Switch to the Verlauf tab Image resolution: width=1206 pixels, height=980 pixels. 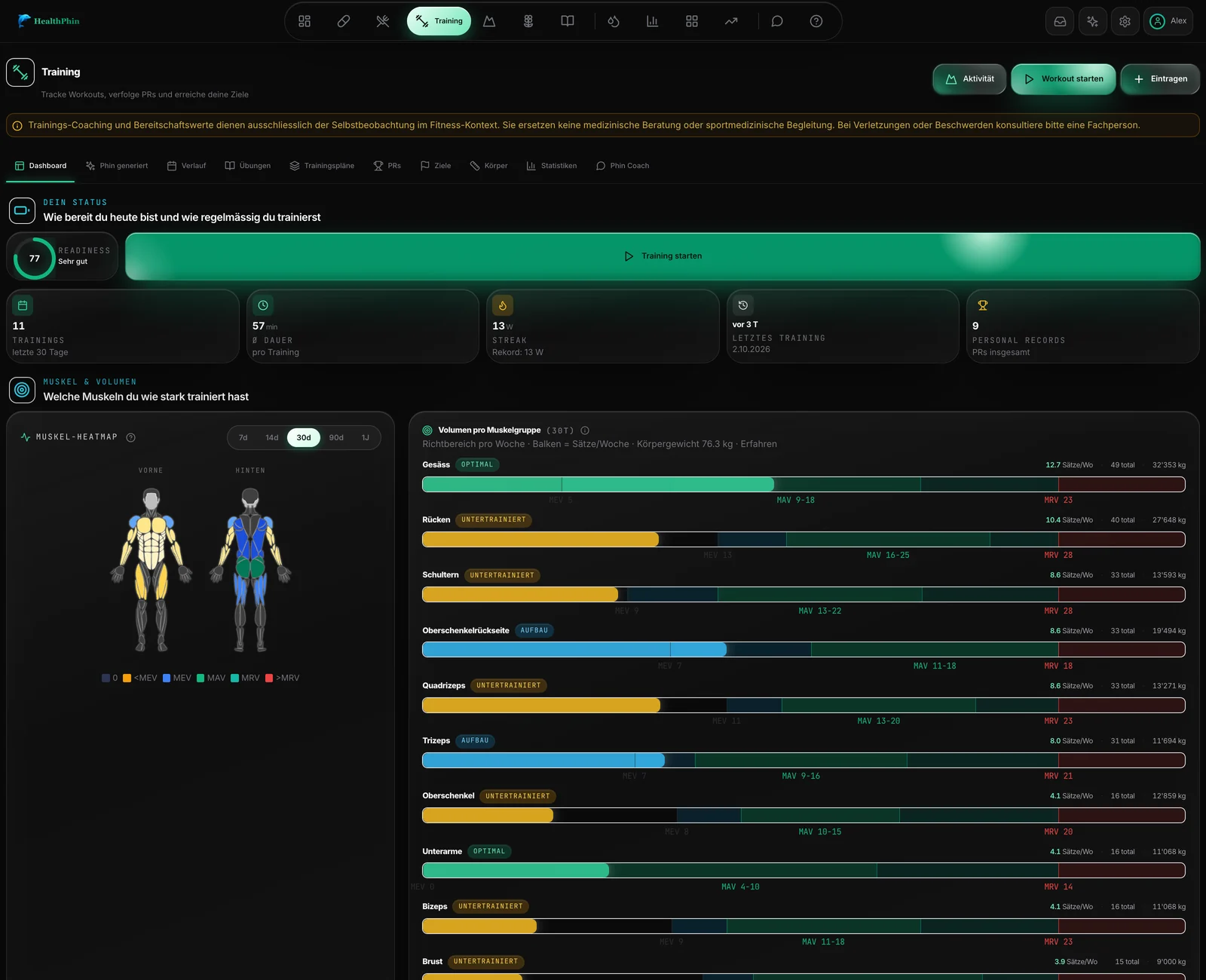click(x=186, y=166)
